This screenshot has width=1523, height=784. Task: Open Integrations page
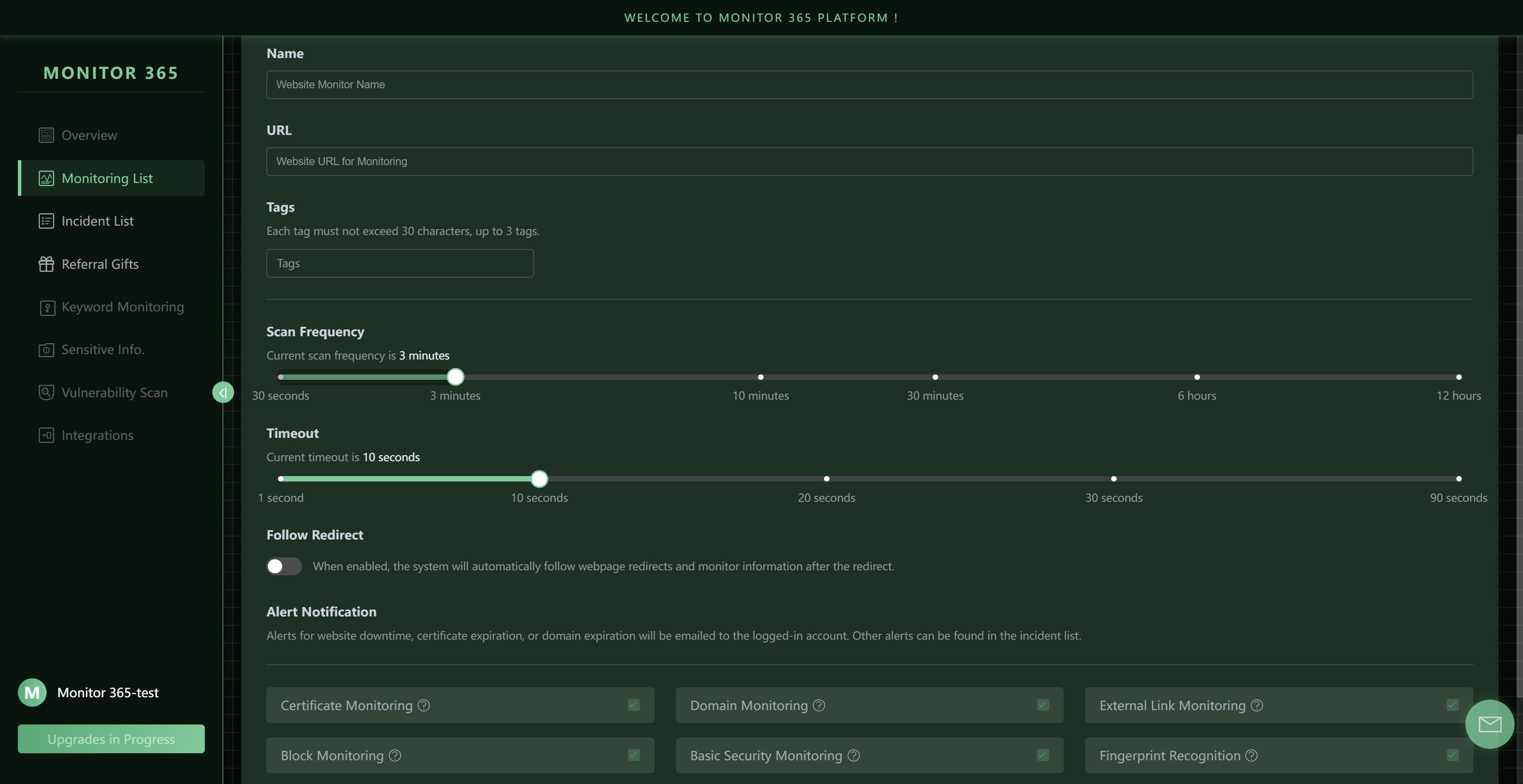[x=111, y=435]
